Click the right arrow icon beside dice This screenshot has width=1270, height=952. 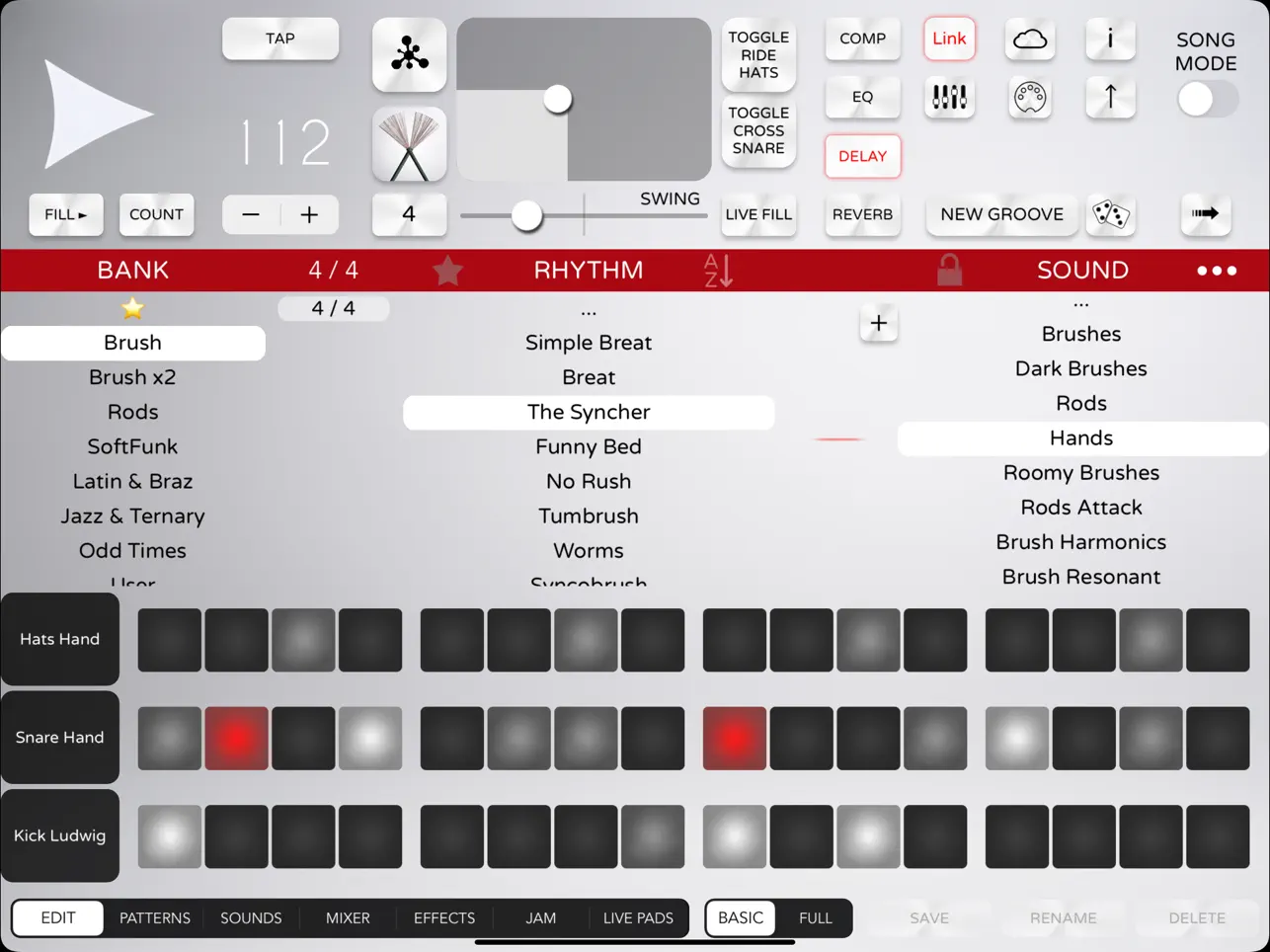pyautogui.click(x=1205, y=214)
